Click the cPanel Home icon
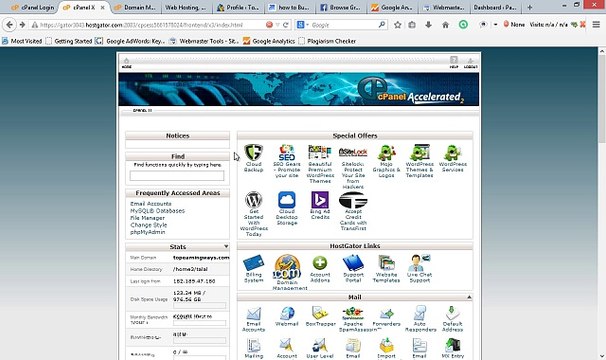Screen dimensions: 606x360 126,62
